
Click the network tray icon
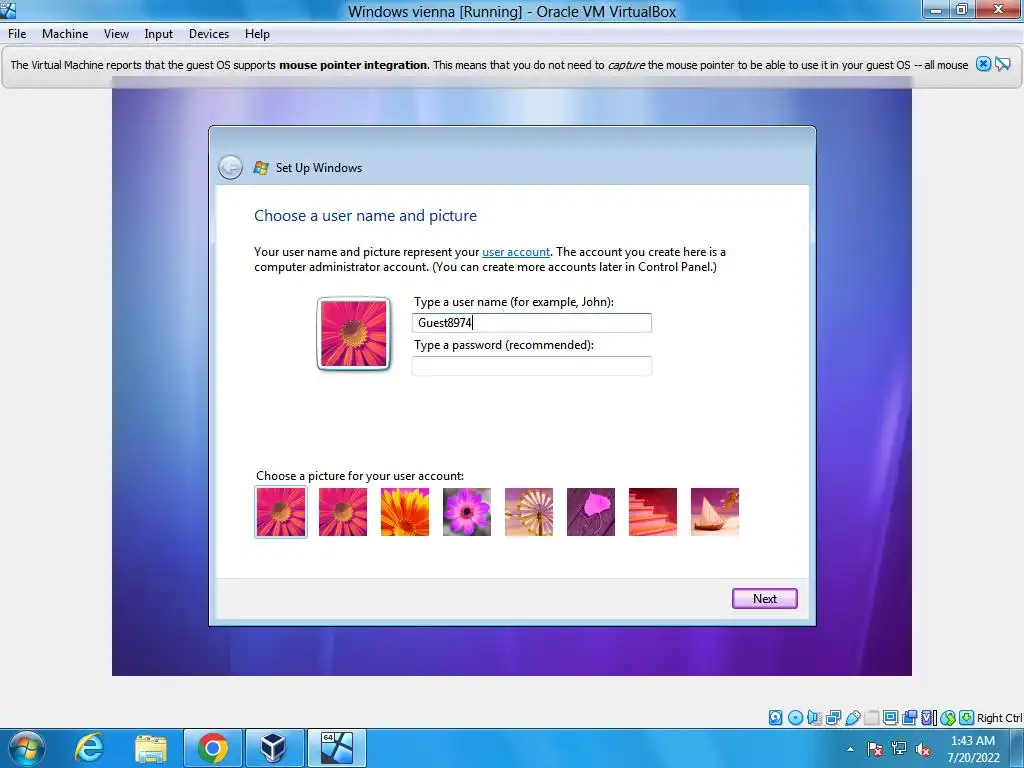tap(899, 749)
